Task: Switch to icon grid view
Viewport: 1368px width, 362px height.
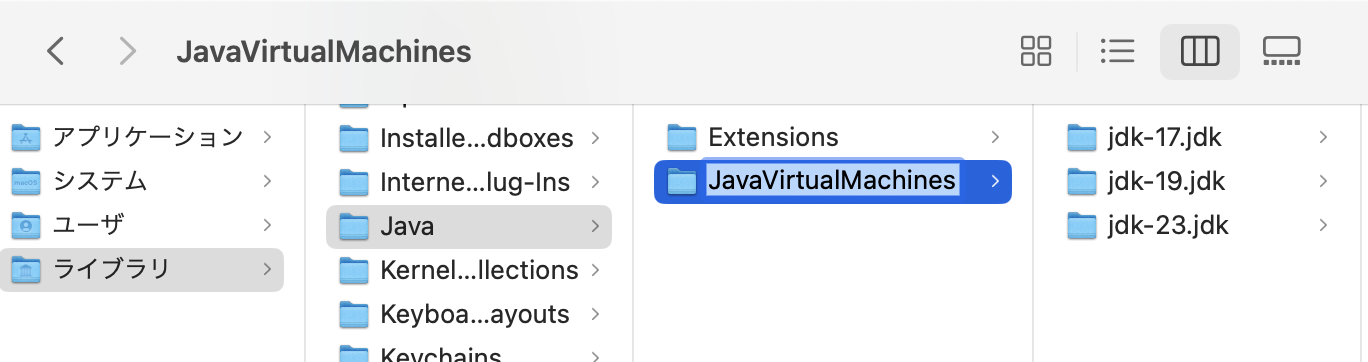Action: 1036,51
